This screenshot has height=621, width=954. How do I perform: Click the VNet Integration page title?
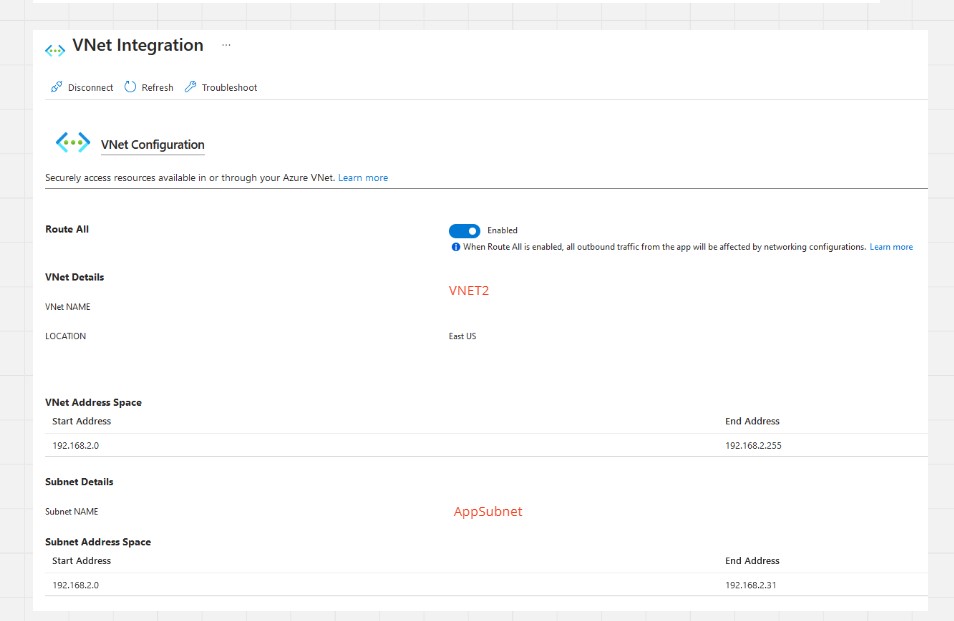click(138, 45)
